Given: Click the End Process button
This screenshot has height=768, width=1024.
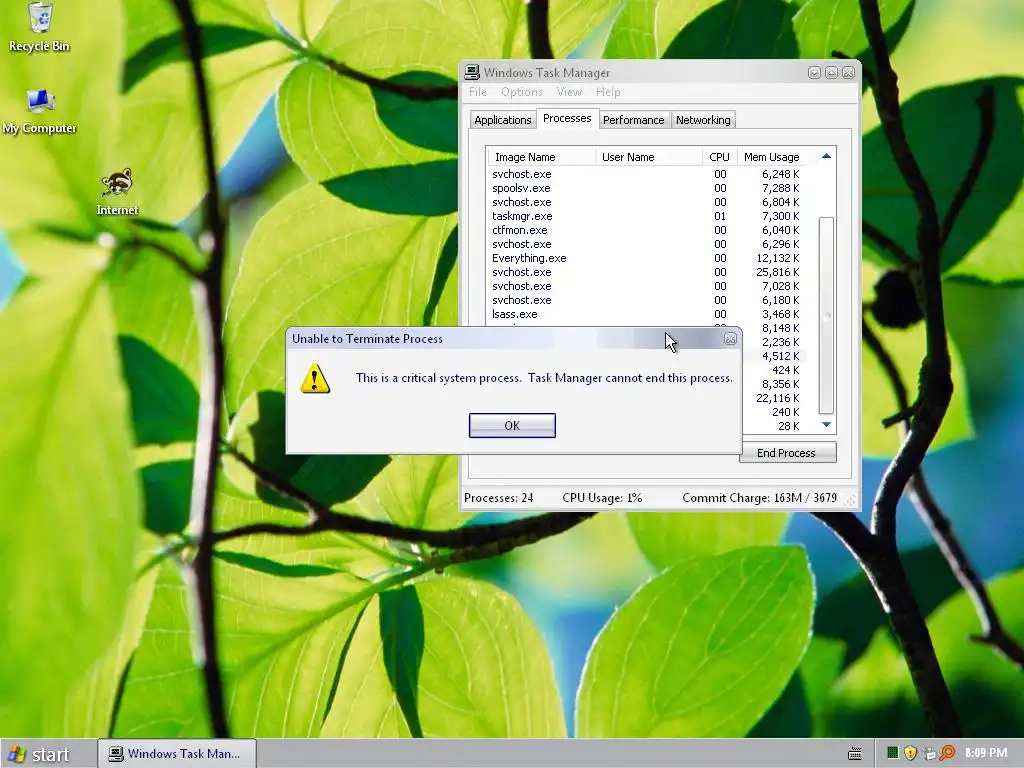Looking at the screenshot, I should click(787, 453).
